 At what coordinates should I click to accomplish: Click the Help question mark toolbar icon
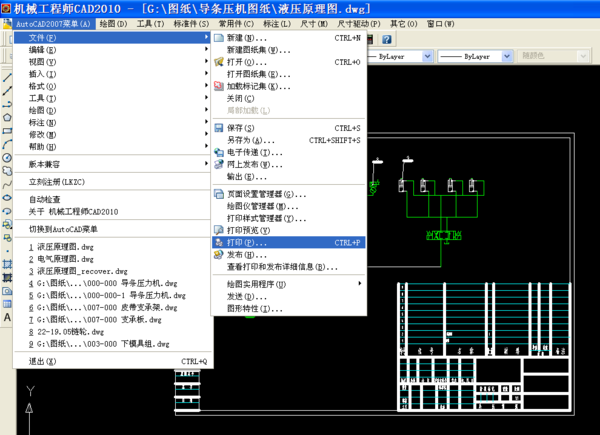[x=387, y=39]
